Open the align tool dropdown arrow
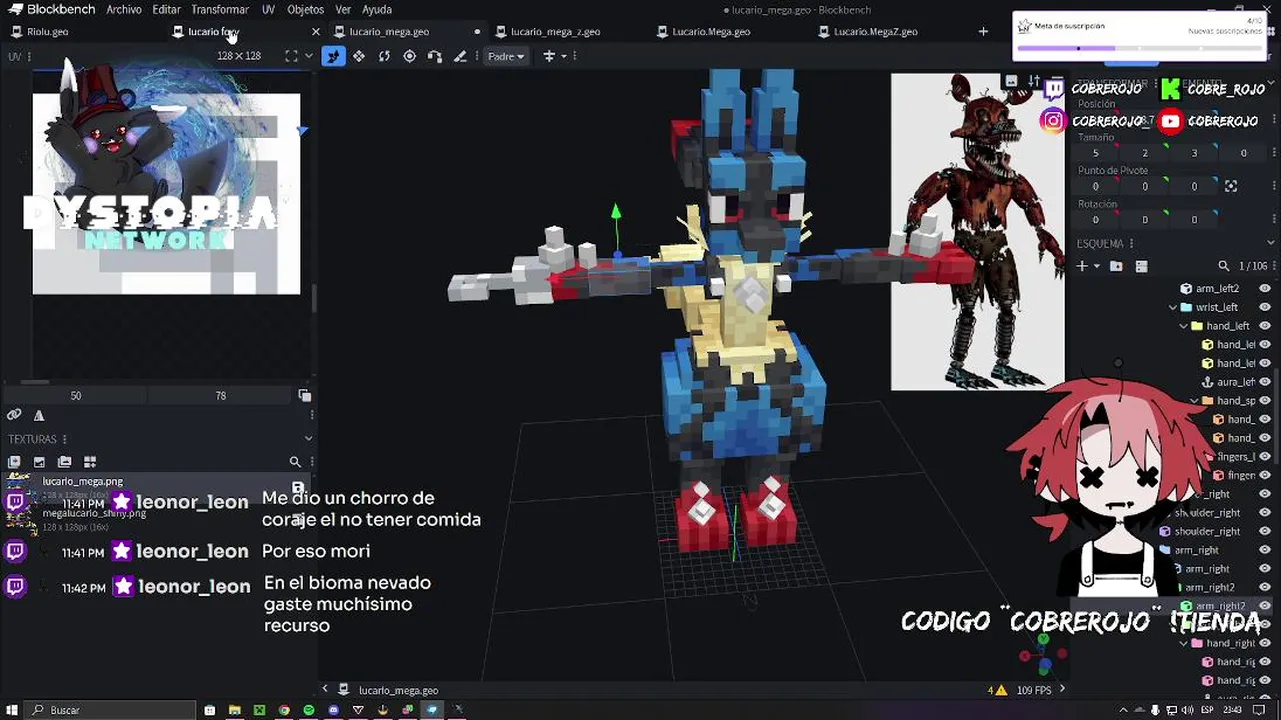This screenshot has height=720, width=1281. pyautogui.click(x=564, y=56)
